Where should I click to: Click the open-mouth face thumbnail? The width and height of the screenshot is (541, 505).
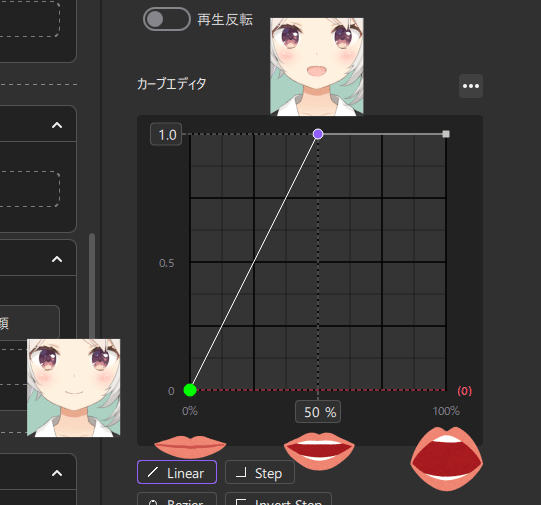click(317, 67)
